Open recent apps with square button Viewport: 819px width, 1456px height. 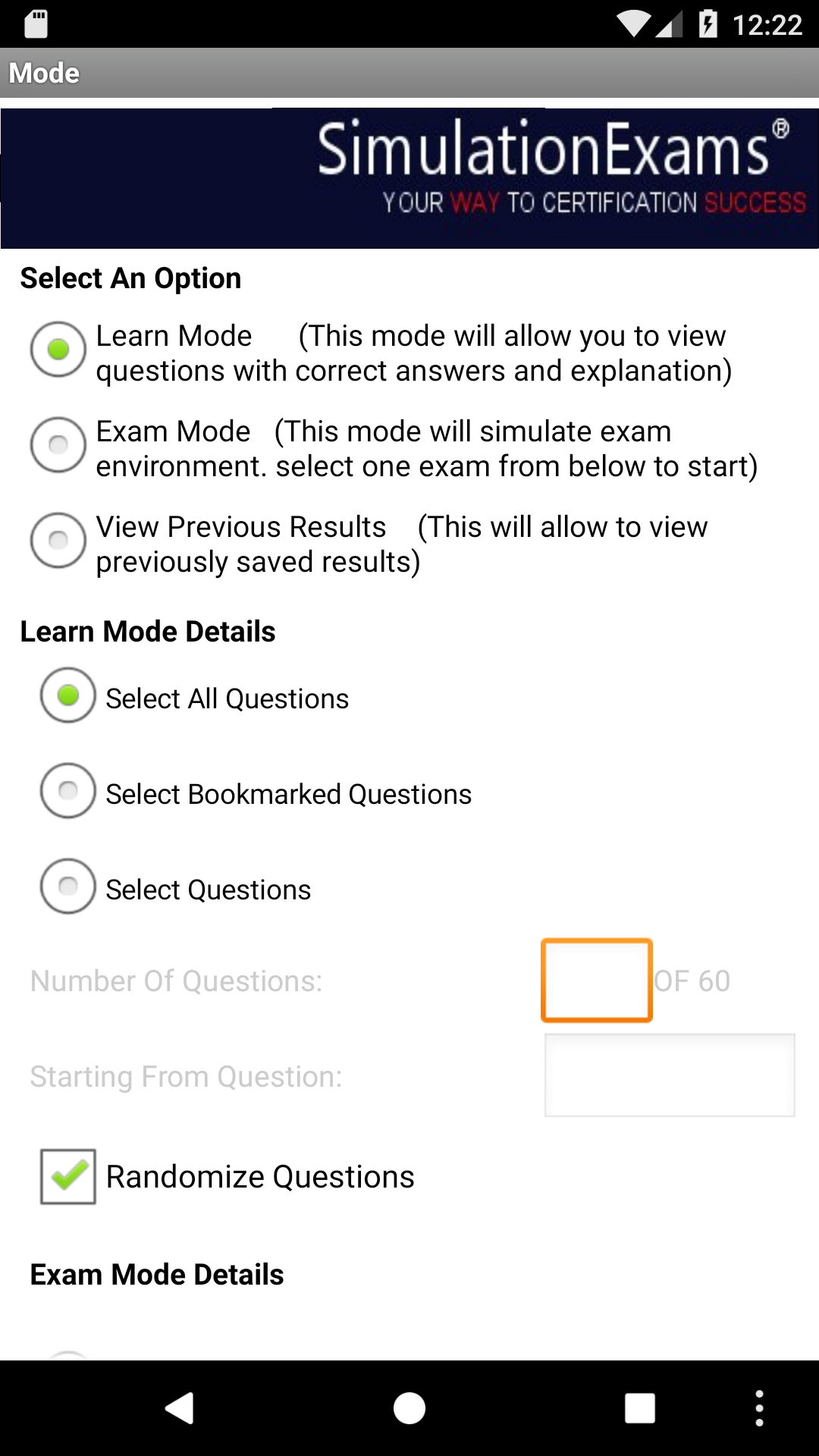(639, 1407)
